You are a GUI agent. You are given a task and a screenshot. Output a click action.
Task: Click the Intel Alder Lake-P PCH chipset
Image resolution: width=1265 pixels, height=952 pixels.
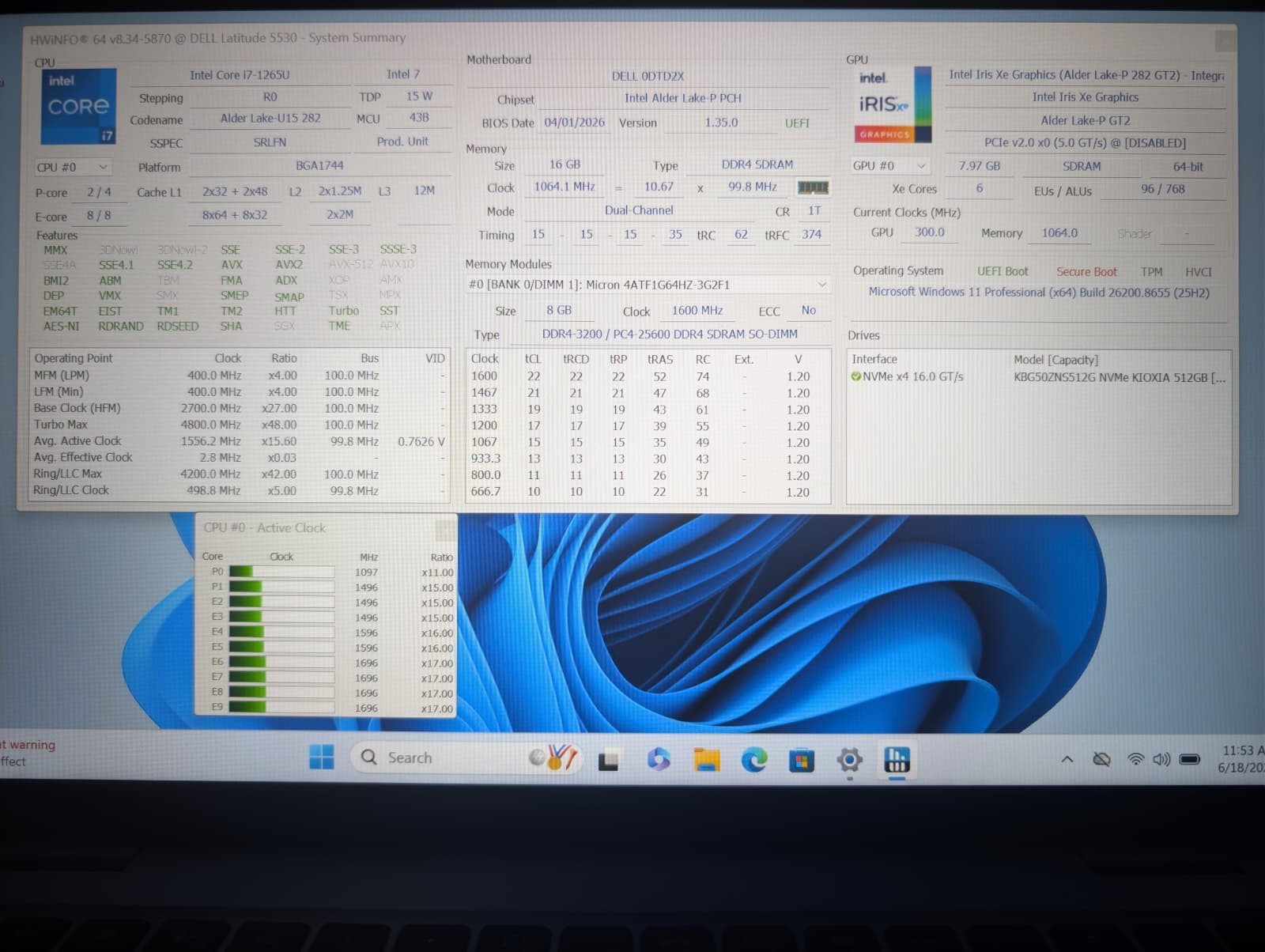(x=683, y=98)
